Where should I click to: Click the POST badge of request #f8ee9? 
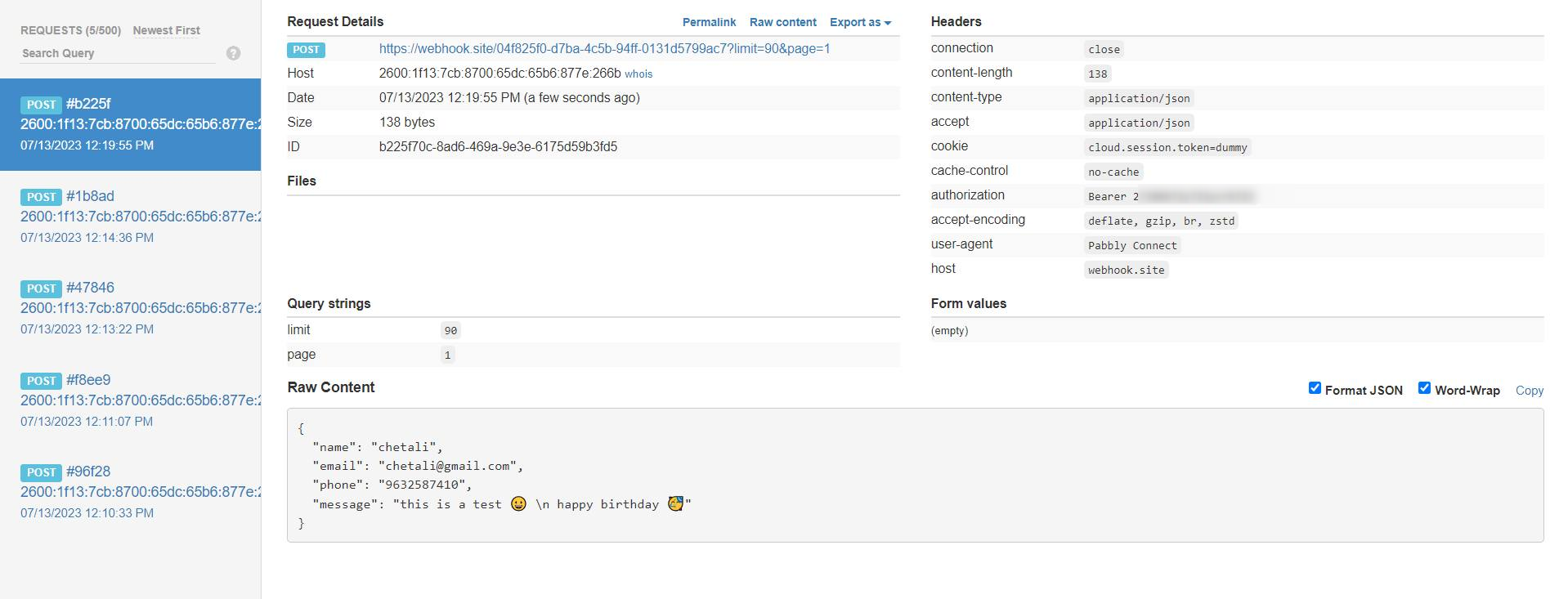pyautogui.click(x=41, y=381)
